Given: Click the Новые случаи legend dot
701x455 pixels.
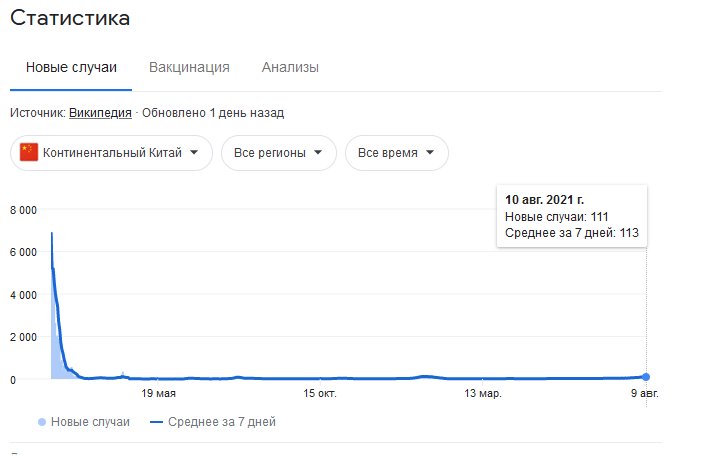Looking at the screenshot, I should point(41,422).
